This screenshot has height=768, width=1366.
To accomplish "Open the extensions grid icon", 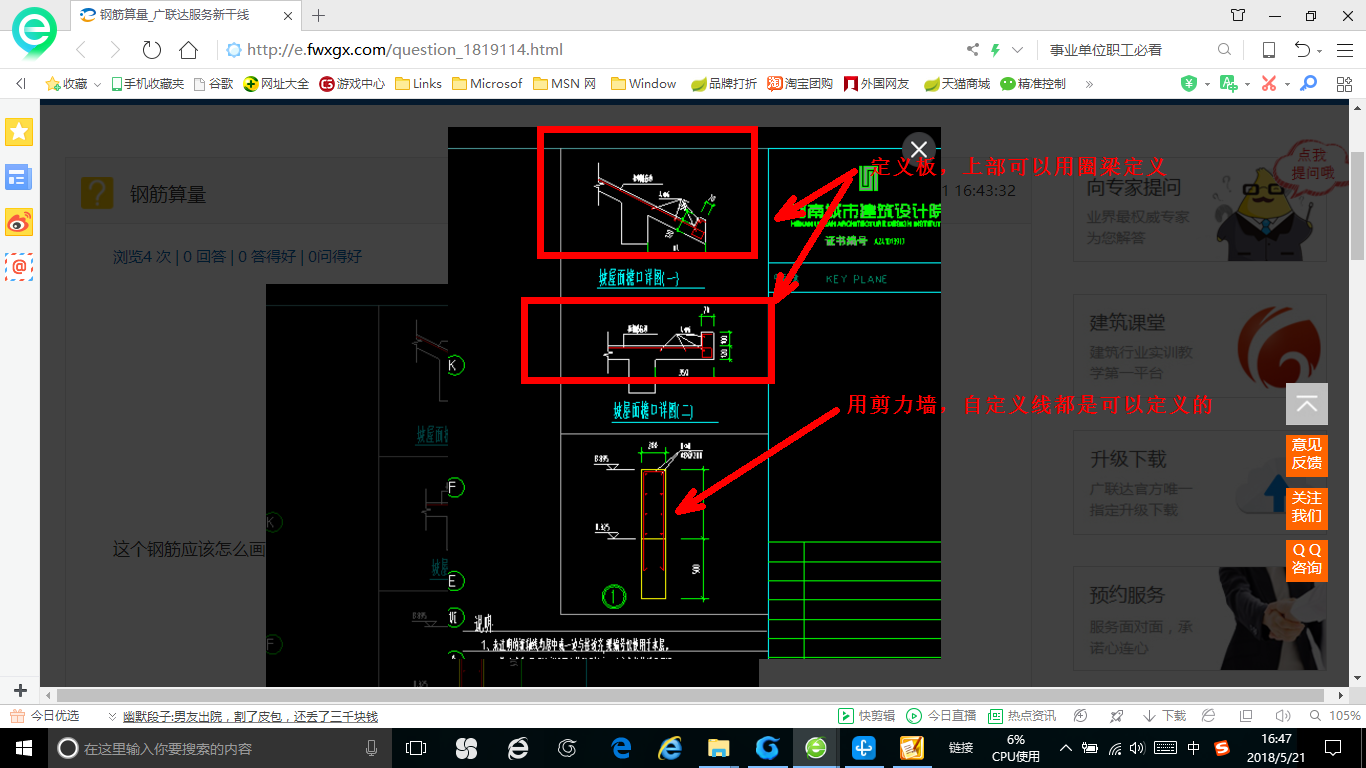I will [x=1344, y=84].
